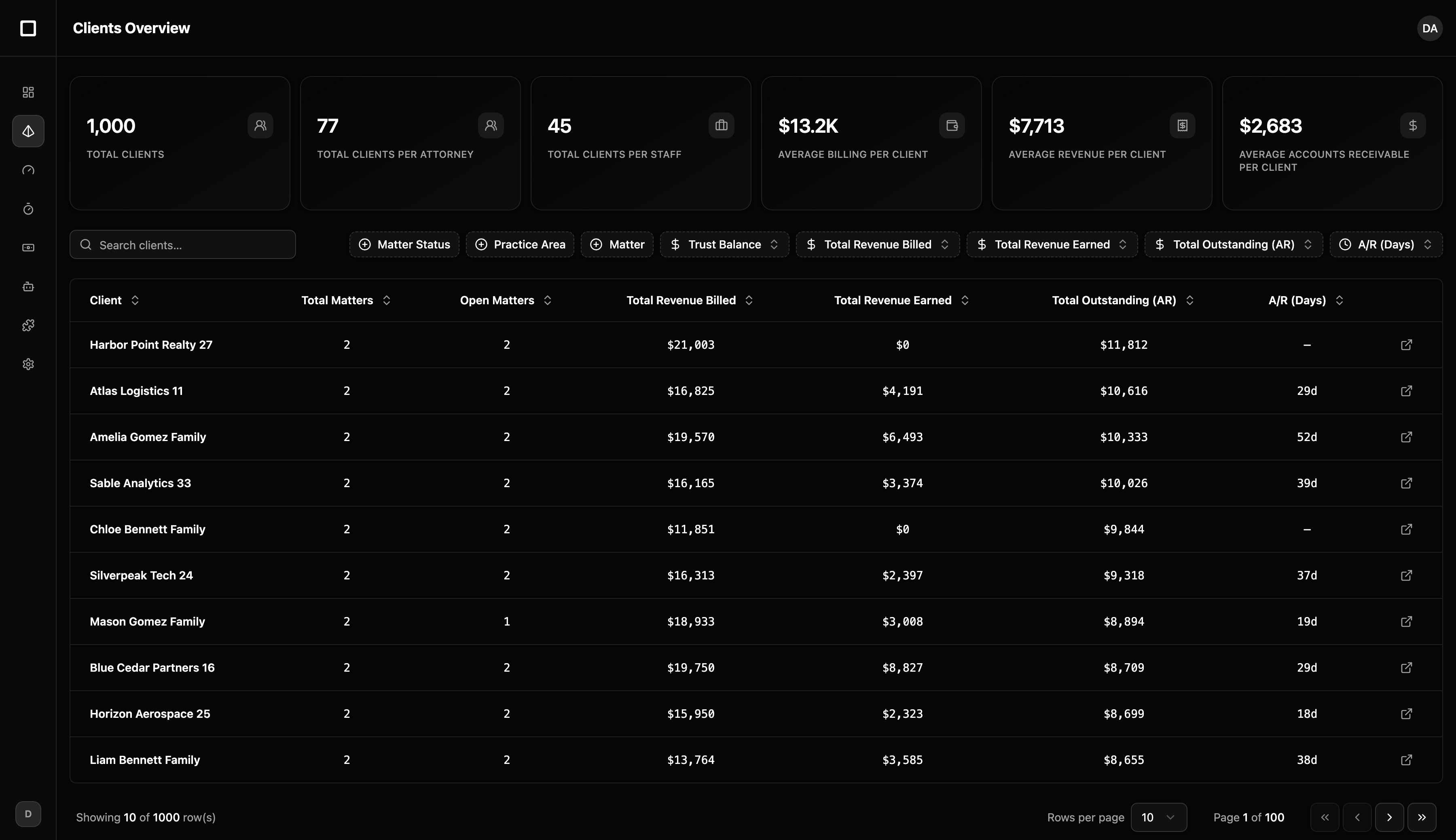Screen dimensions: 1456x840
Task: Open external link for Atlas Logistics 11
Action: pyautogui.click(x=1406, y=391)
